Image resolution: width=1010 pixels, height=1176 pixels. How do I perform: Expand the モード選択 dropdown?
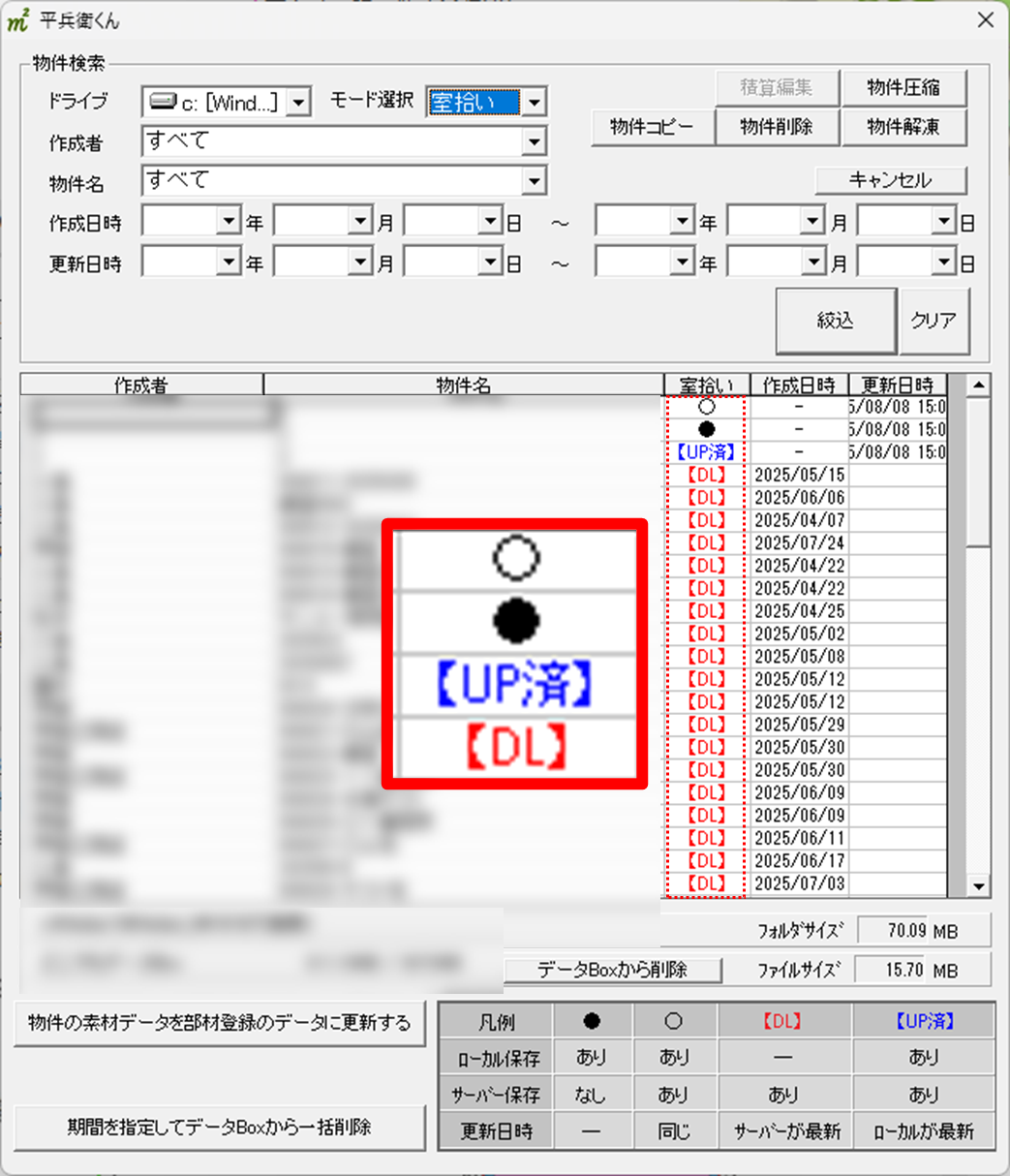pyautogui.click(x=535, y=102)
